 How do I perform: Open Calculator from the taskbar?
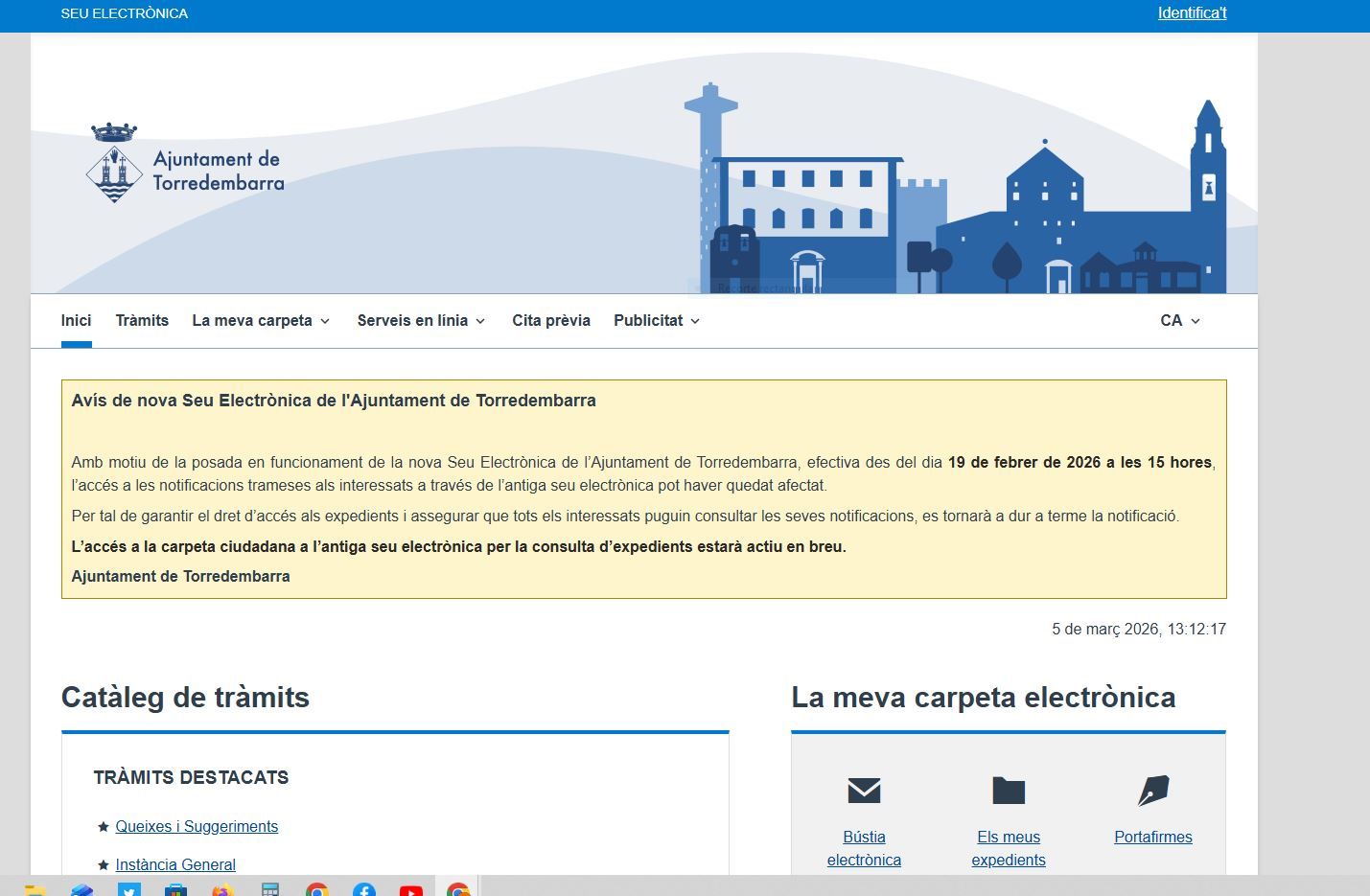270,890
